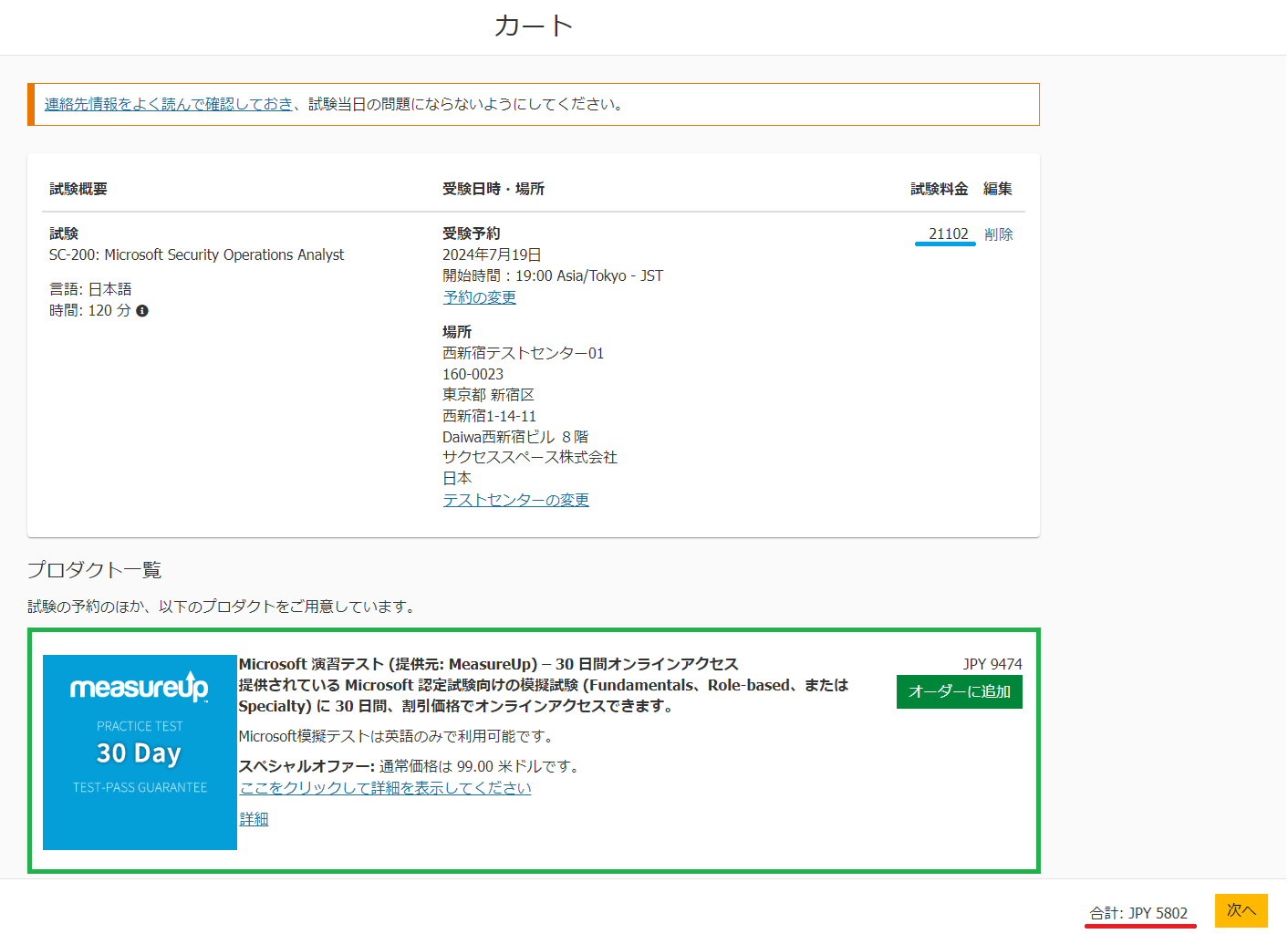The width and height of the screenshot is (1288, 934).
Task: Click the exam name SC-200: Microsoft Security Operations Analyst
Action: pos(197,255)
